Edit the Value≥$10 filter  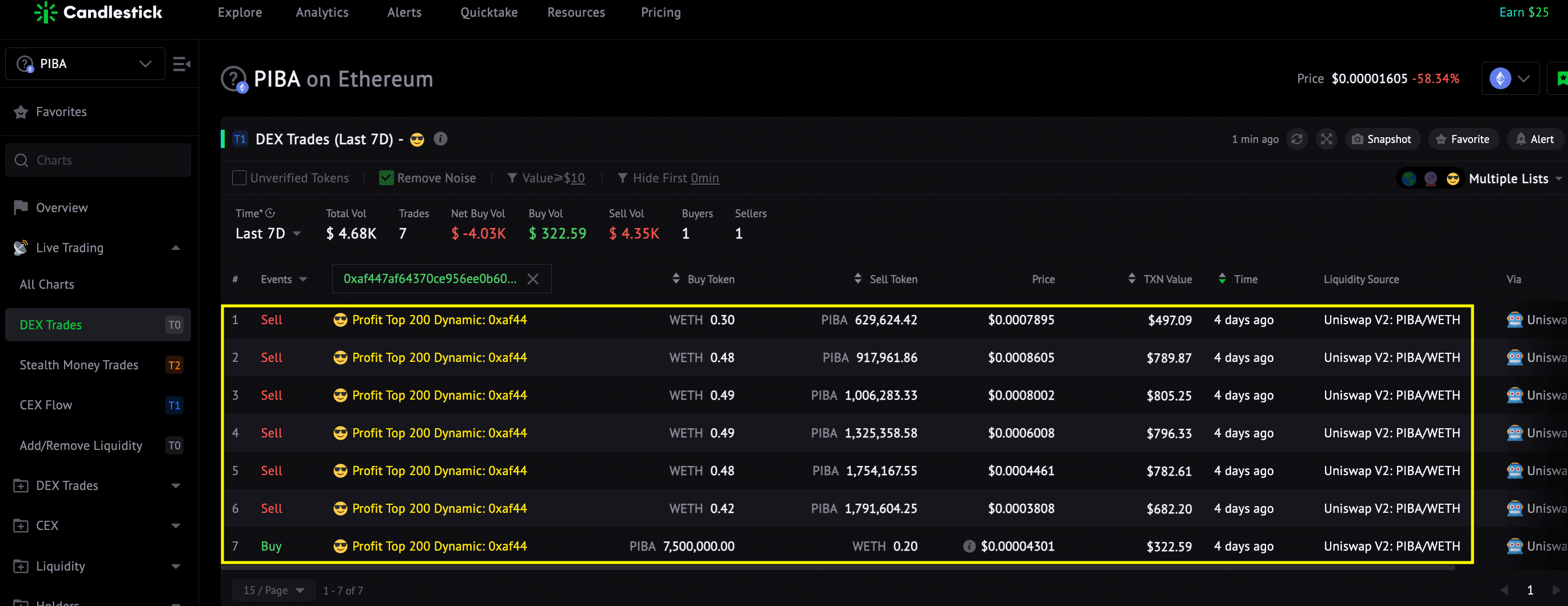click(x=546, y=178)
